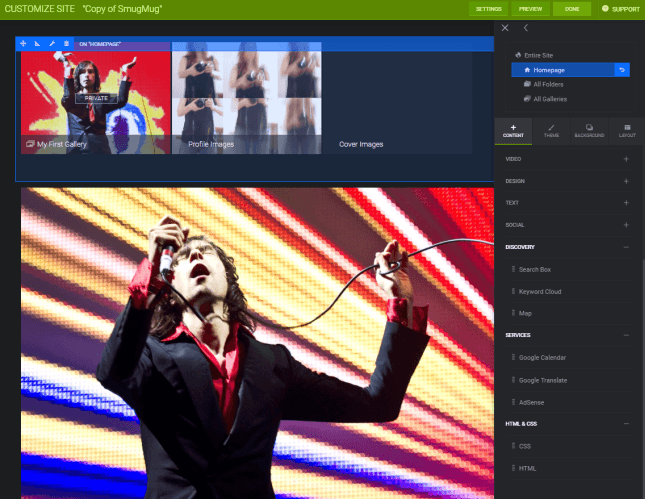Expand the Social section
This screenshot has width=645, height=499.
click(x=626, y=225)
